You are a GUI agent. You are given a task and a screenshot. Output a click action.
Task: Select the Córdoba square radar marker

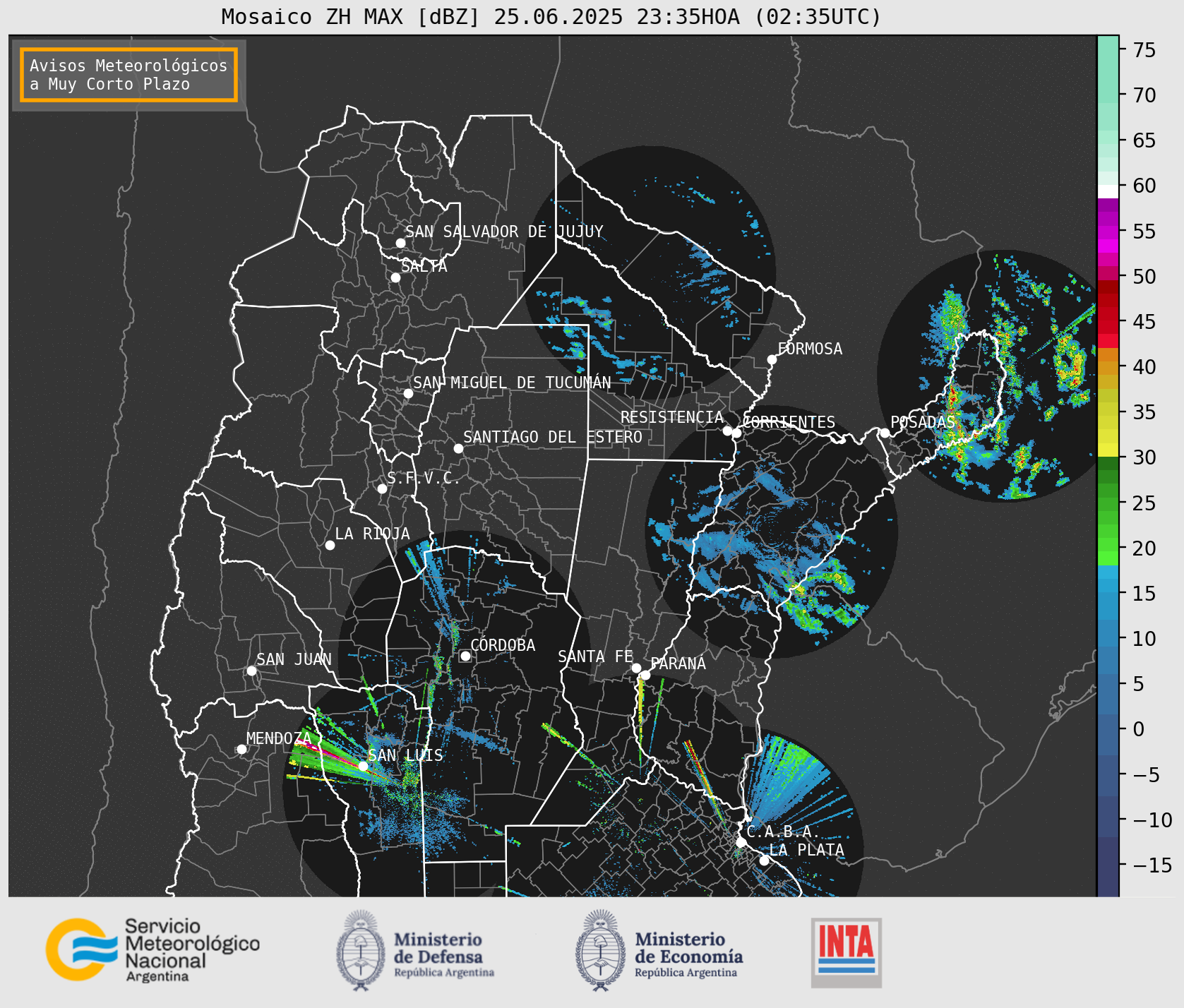(465, 656)
